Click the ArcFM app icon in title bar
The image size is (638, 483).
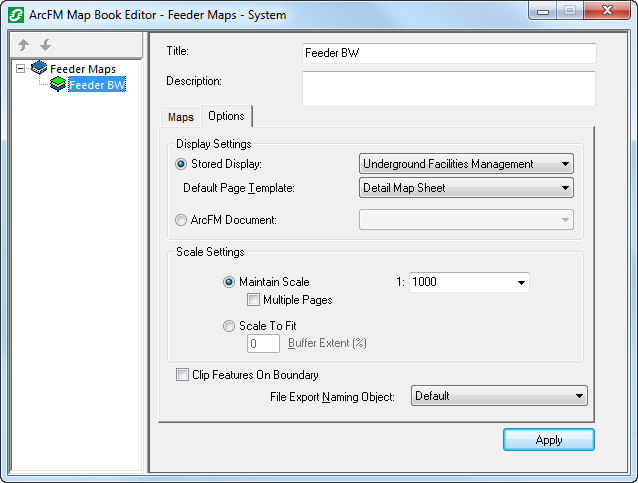click(x=15, y=15)
